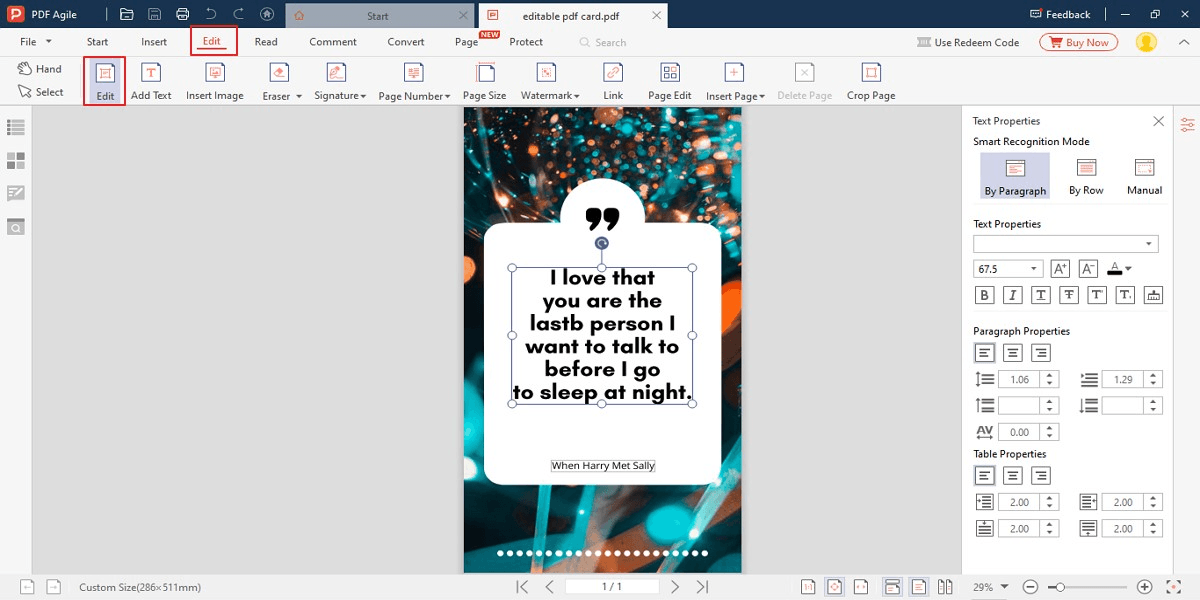Viewport: 1200px width, 600px height.
Task: Toggle underline text formatting
Action: click(x=1041, y=295)
